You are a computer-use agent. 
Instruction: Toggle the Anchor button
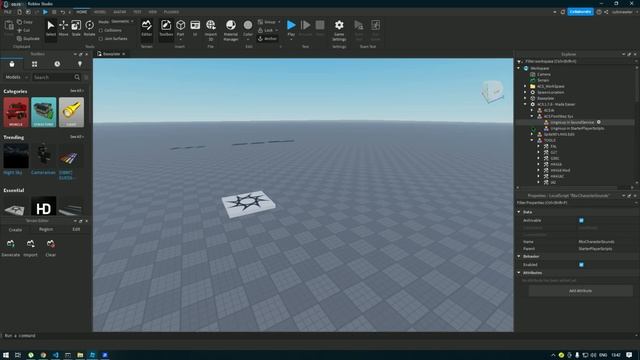pos(267,39)
